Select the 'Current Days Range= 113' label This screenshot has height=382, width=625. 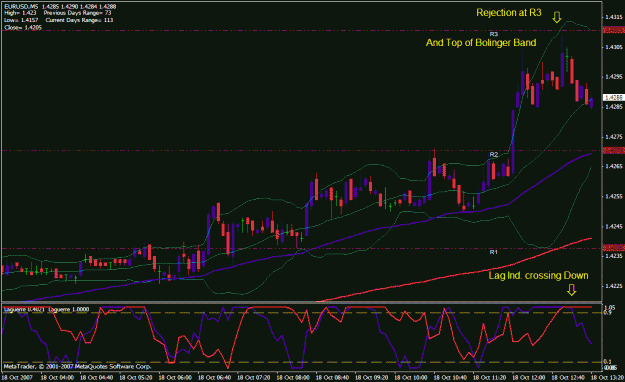(79, 20)
